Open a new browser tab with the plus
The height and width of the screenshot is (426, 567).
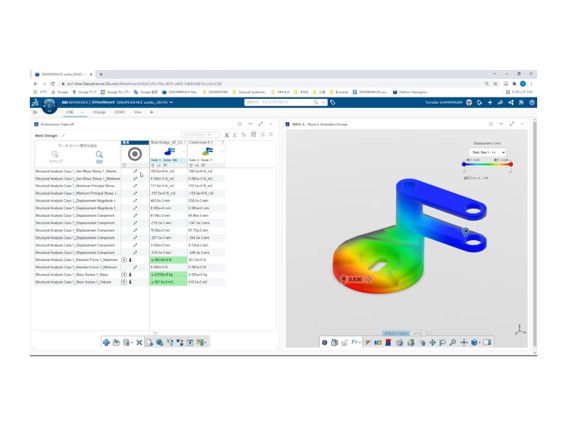tap(101, 74)
